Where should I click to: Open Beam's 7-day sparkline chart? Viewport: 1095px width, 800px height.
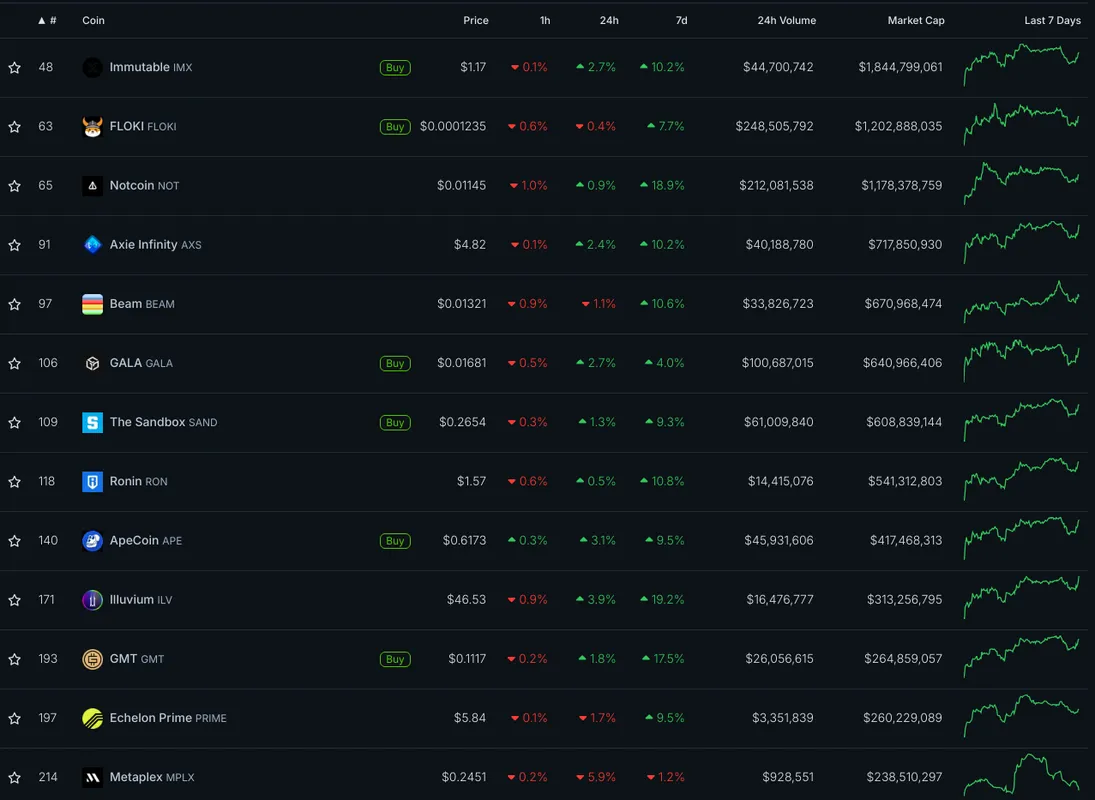click(1022, 302)
